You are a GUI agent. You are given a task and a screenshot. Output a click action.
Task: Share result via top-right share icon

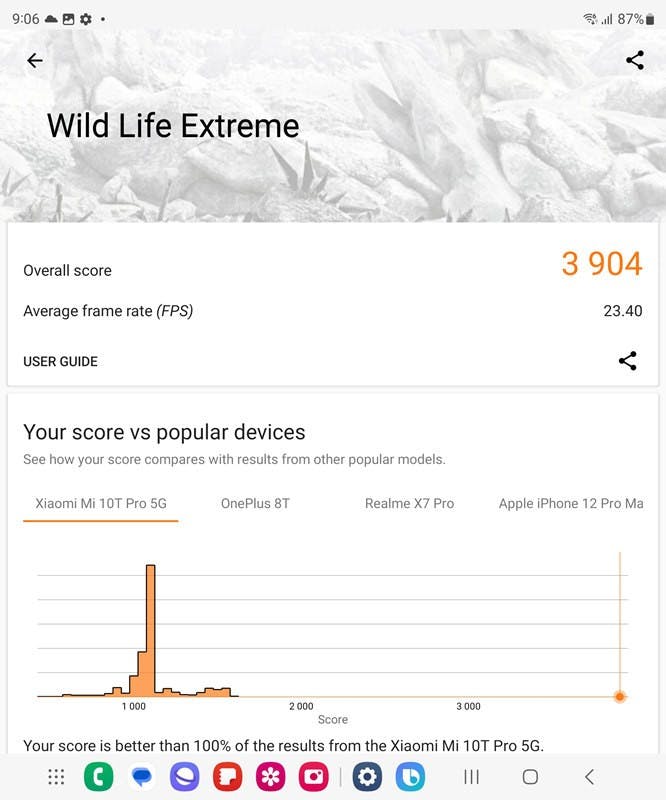point(635,60)
